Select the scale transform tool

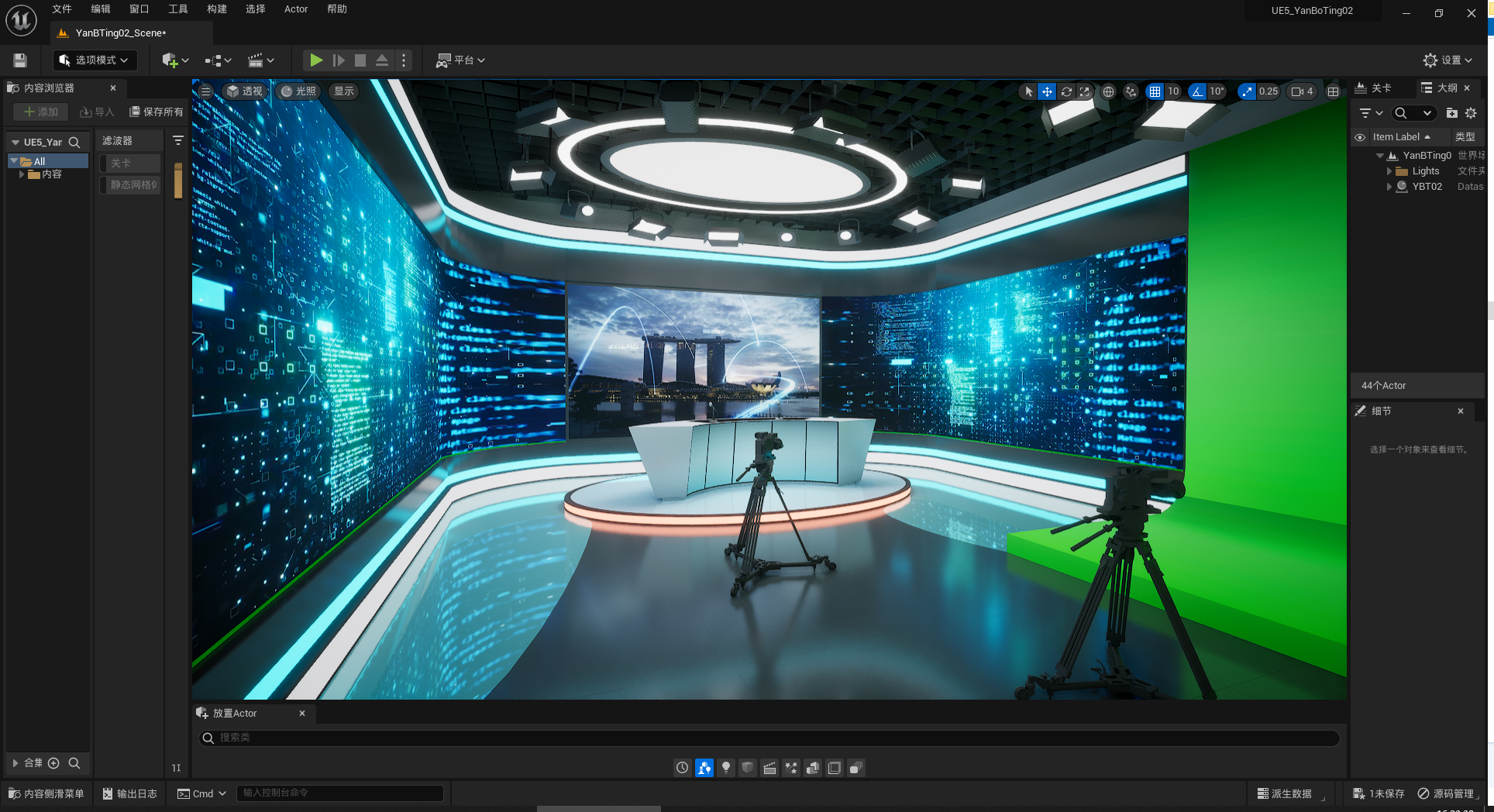click(1085, 91)
